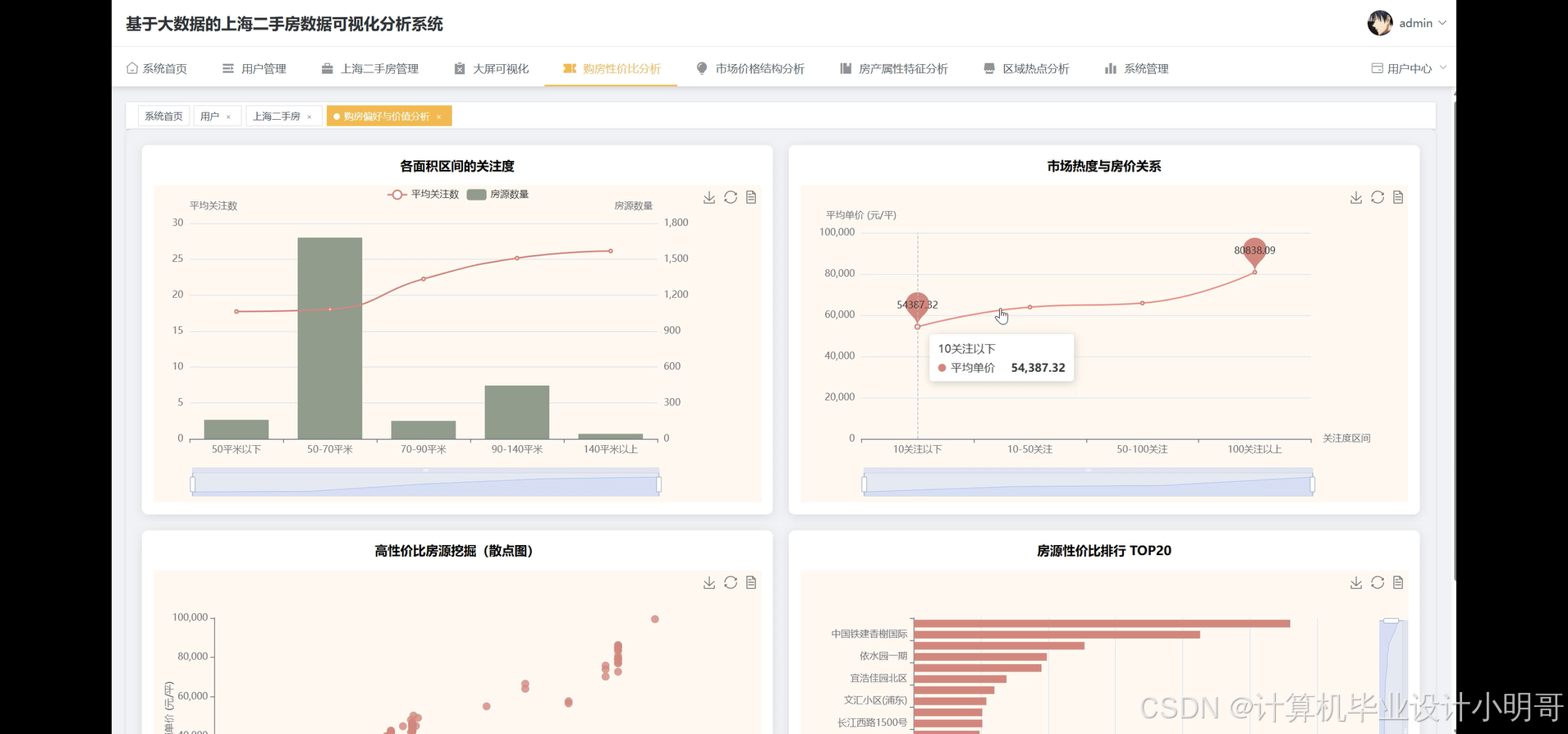Click the 依水园一期 label in TOP20 chart

click(883, 656)
